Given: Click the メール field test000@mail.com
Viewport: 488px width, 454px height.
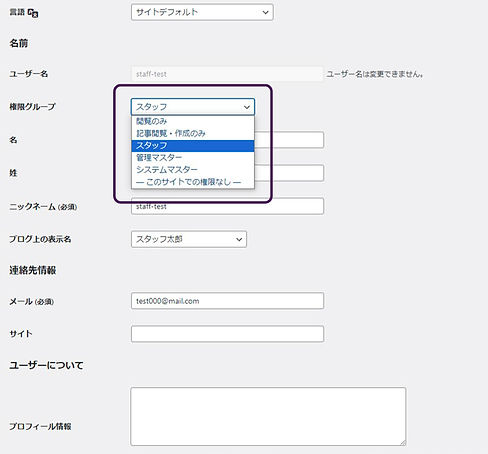Looking at the screenshot, I should pyautogui.click(x=227, y=301).
